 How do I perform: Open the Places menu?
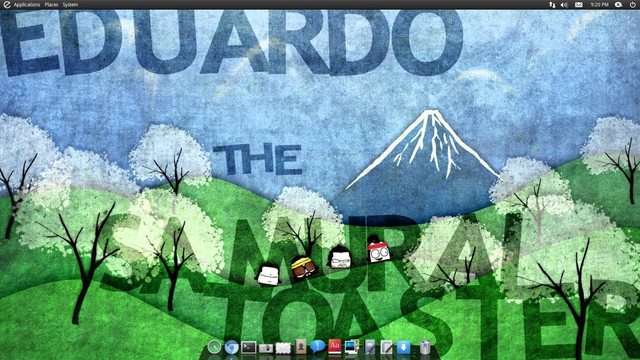click(x=51, y=5)
